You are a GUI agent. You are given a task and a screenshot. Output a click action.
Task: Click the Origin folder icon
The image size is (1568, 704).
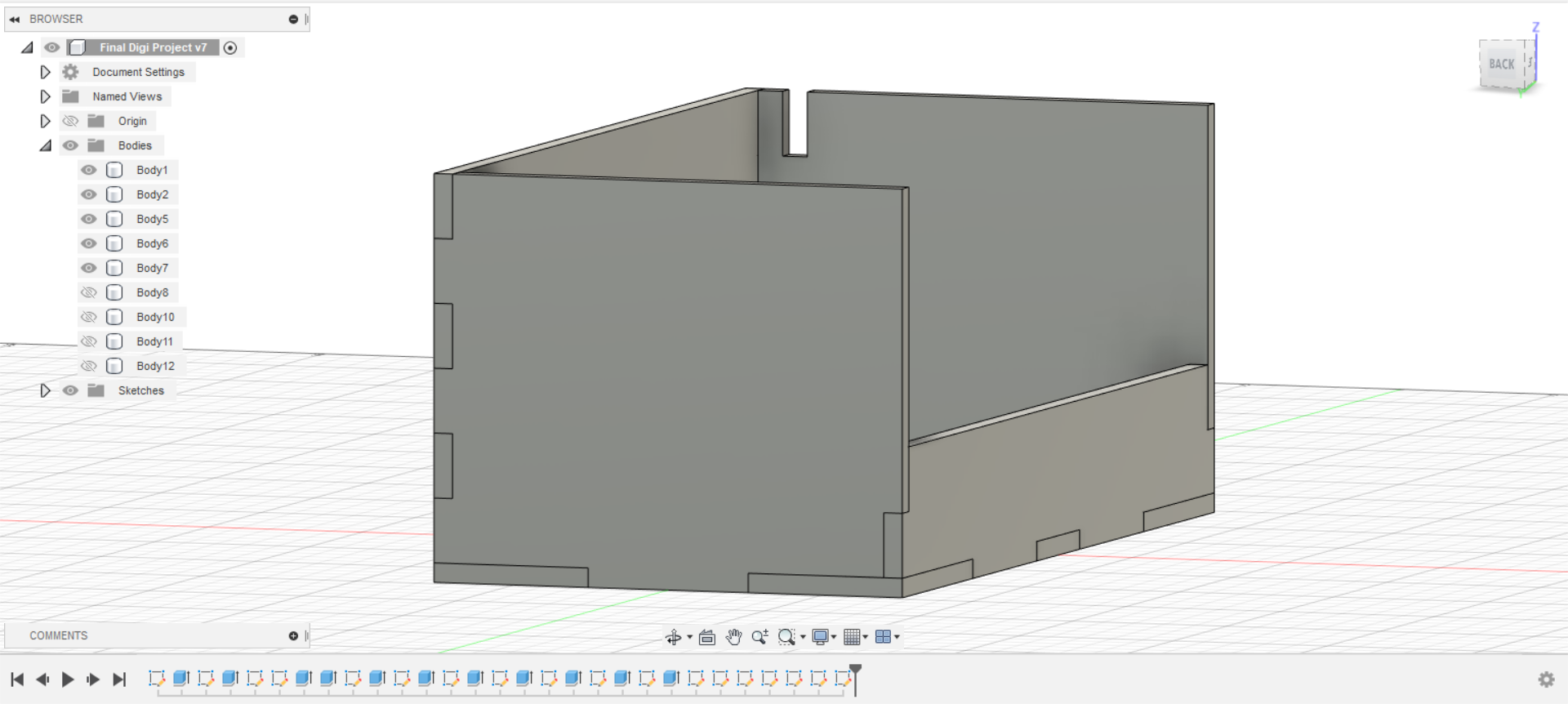pyautogui.click(x=96, y=121)
